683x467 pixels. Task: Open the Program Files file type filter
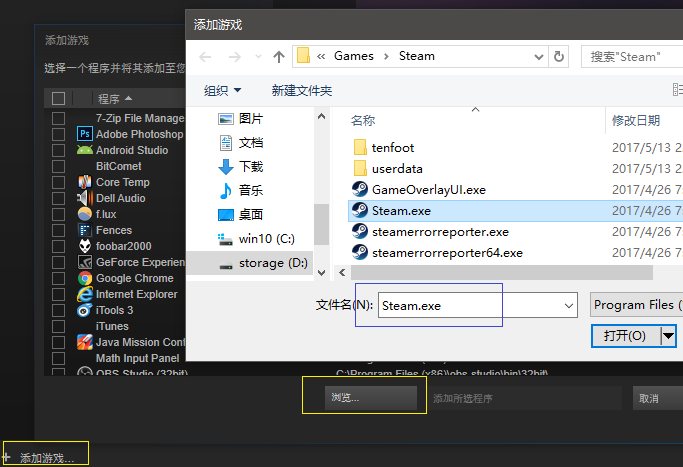tap(636, 305)
